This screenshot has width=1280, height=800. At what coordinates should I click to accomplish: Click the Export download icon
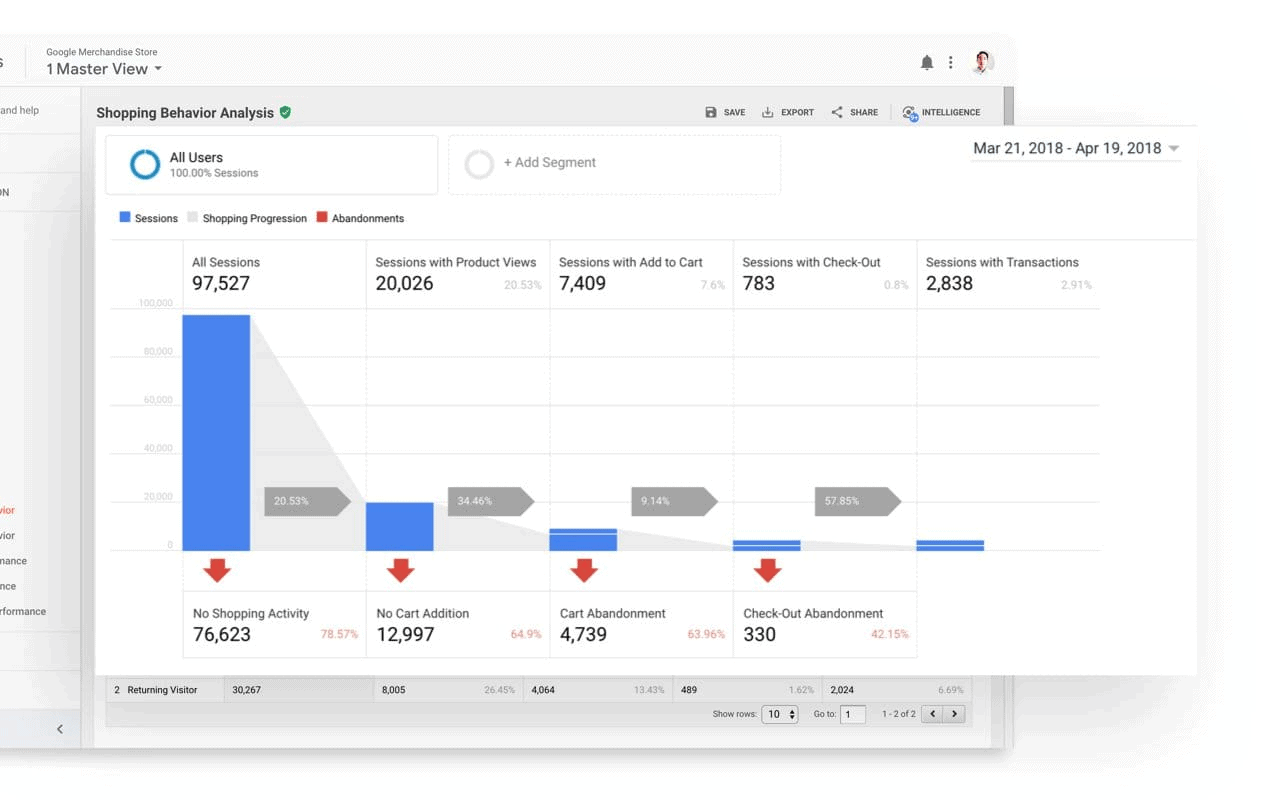coord(768,113)
